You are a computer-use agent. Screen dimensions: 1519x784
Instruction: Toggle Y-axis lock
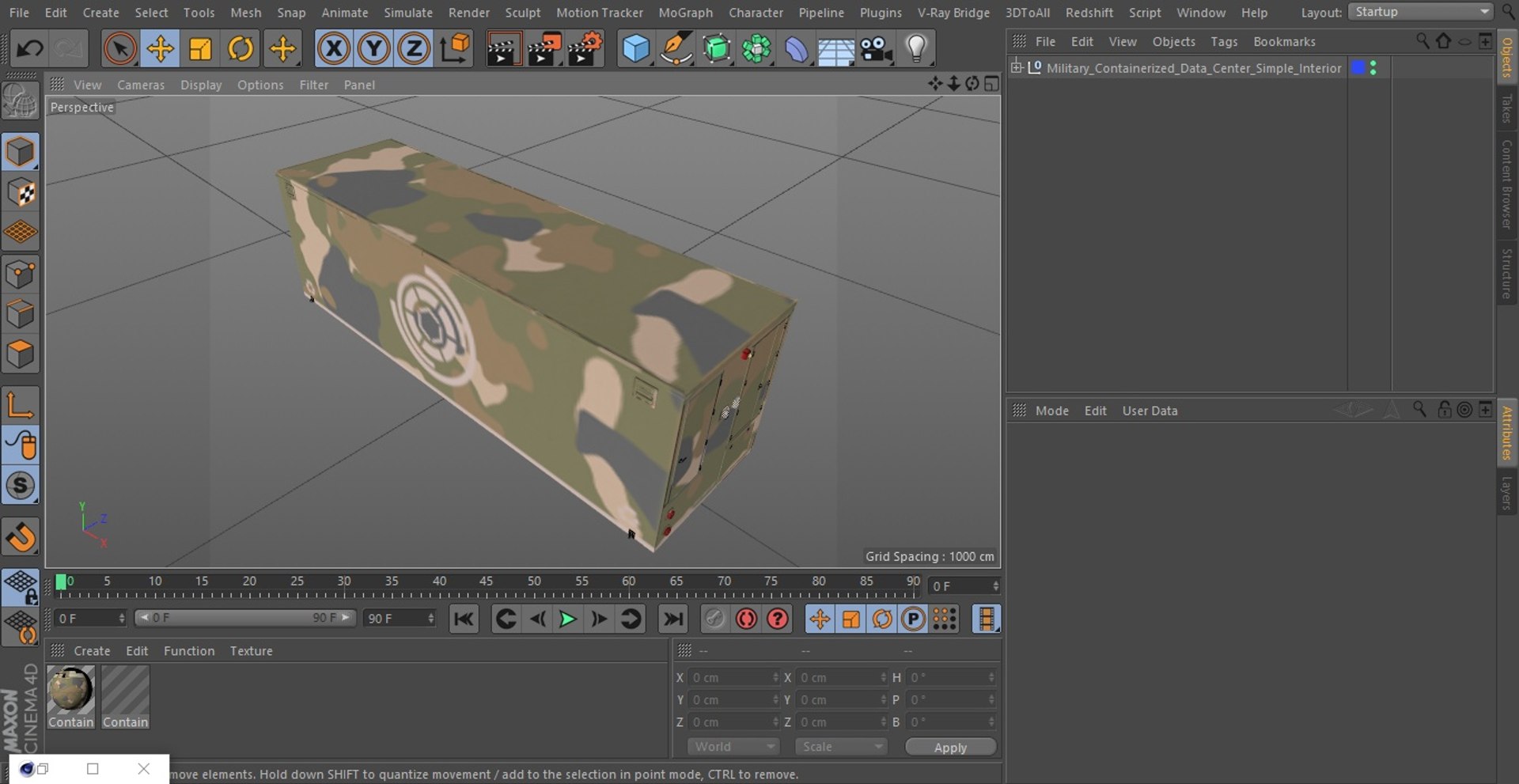[373, 49]
